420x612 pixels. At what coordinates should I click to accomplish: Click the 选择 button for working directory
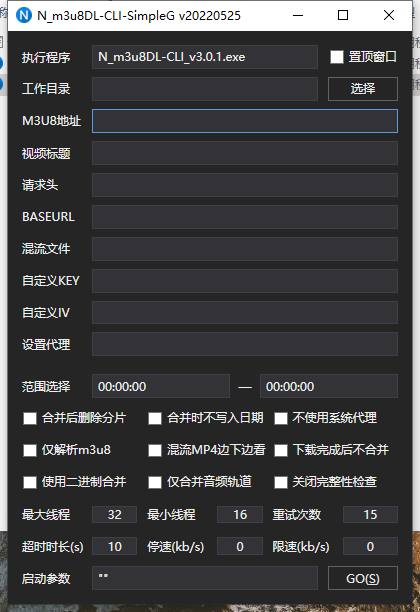pyautogui.click(x=363, y=89)
